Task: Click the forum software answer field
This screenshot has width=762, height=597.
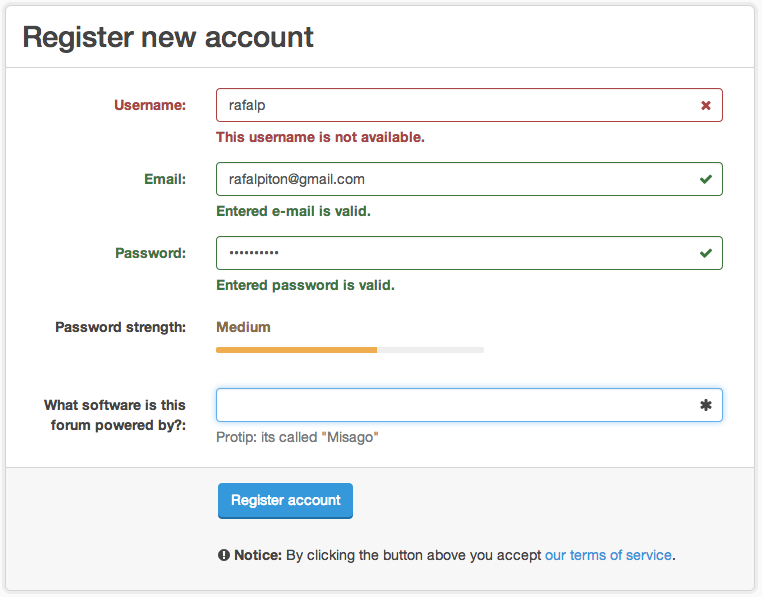Action: [450, 405]
